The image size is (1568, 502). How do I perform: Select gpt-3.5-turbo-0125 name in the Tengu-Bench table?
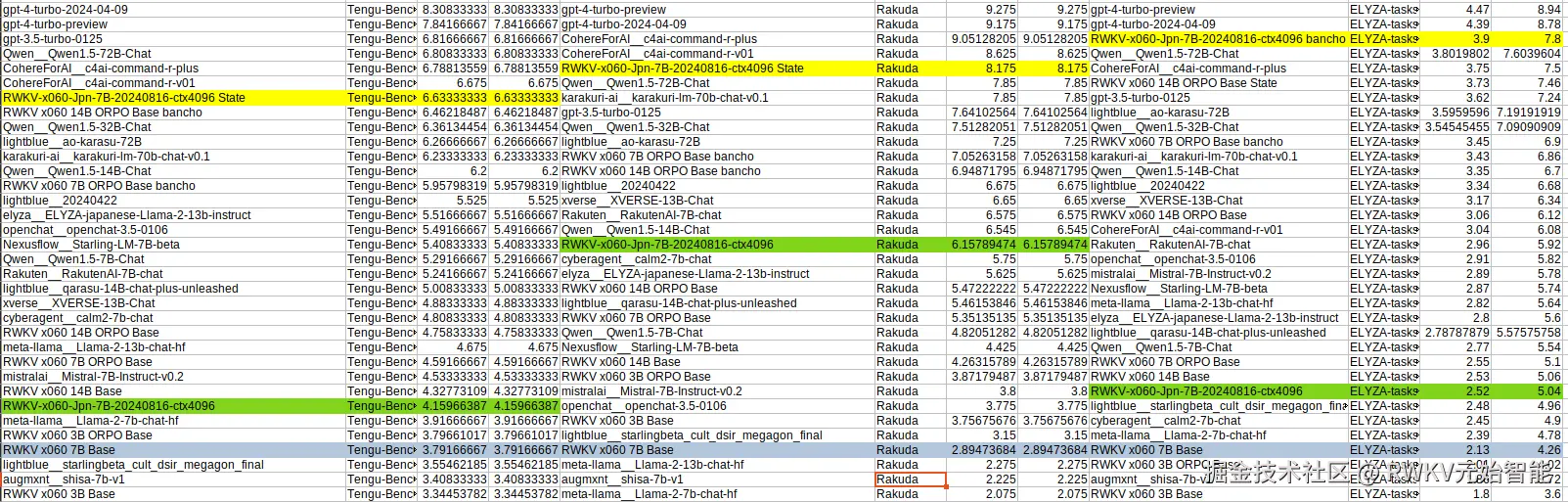173,39
